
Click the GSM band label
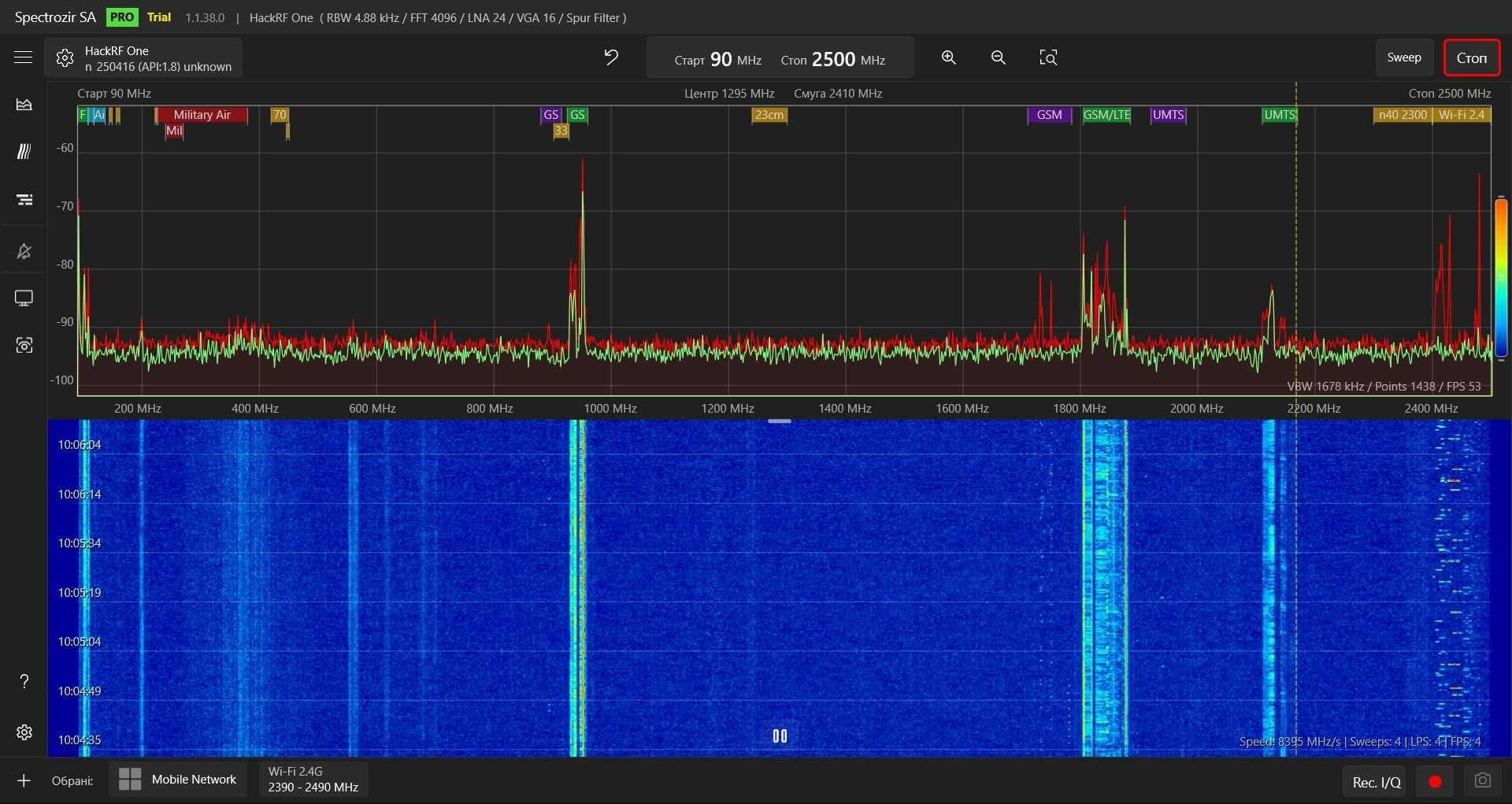[x=1049, y=115]
